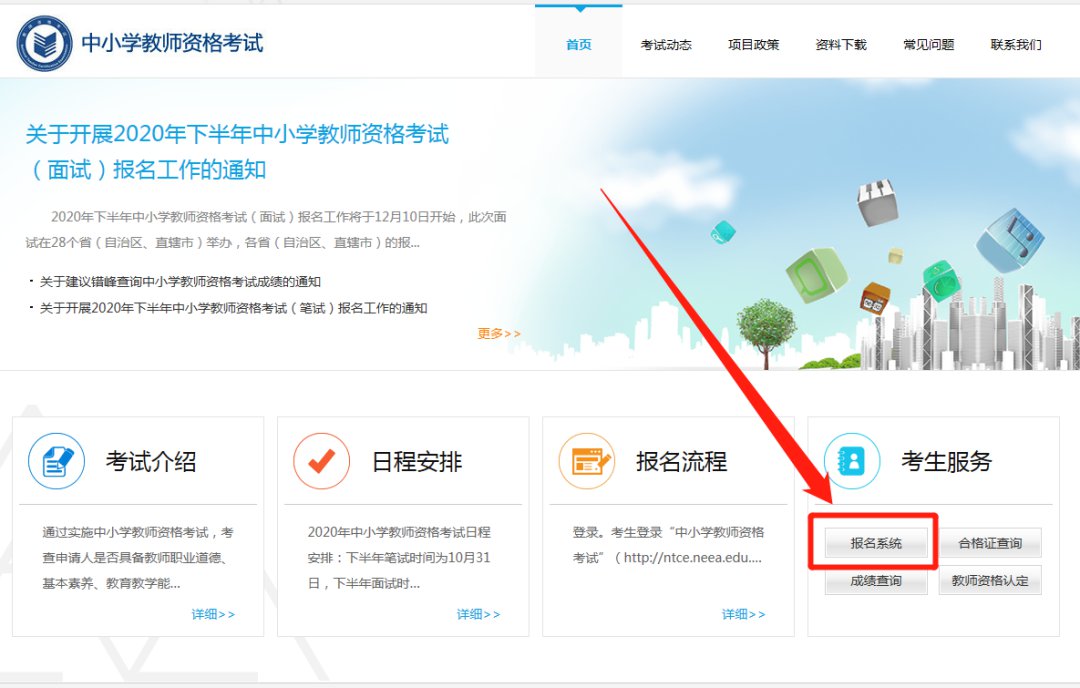The width and height of the screenshot is (1080, 688).
Task: Navigate to 联系我们 page
Action: [x=1016, y=45]
